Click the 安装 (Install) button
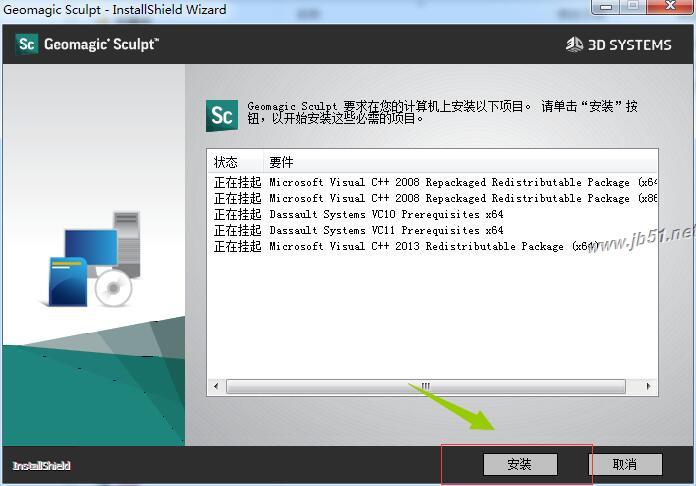 520,464
